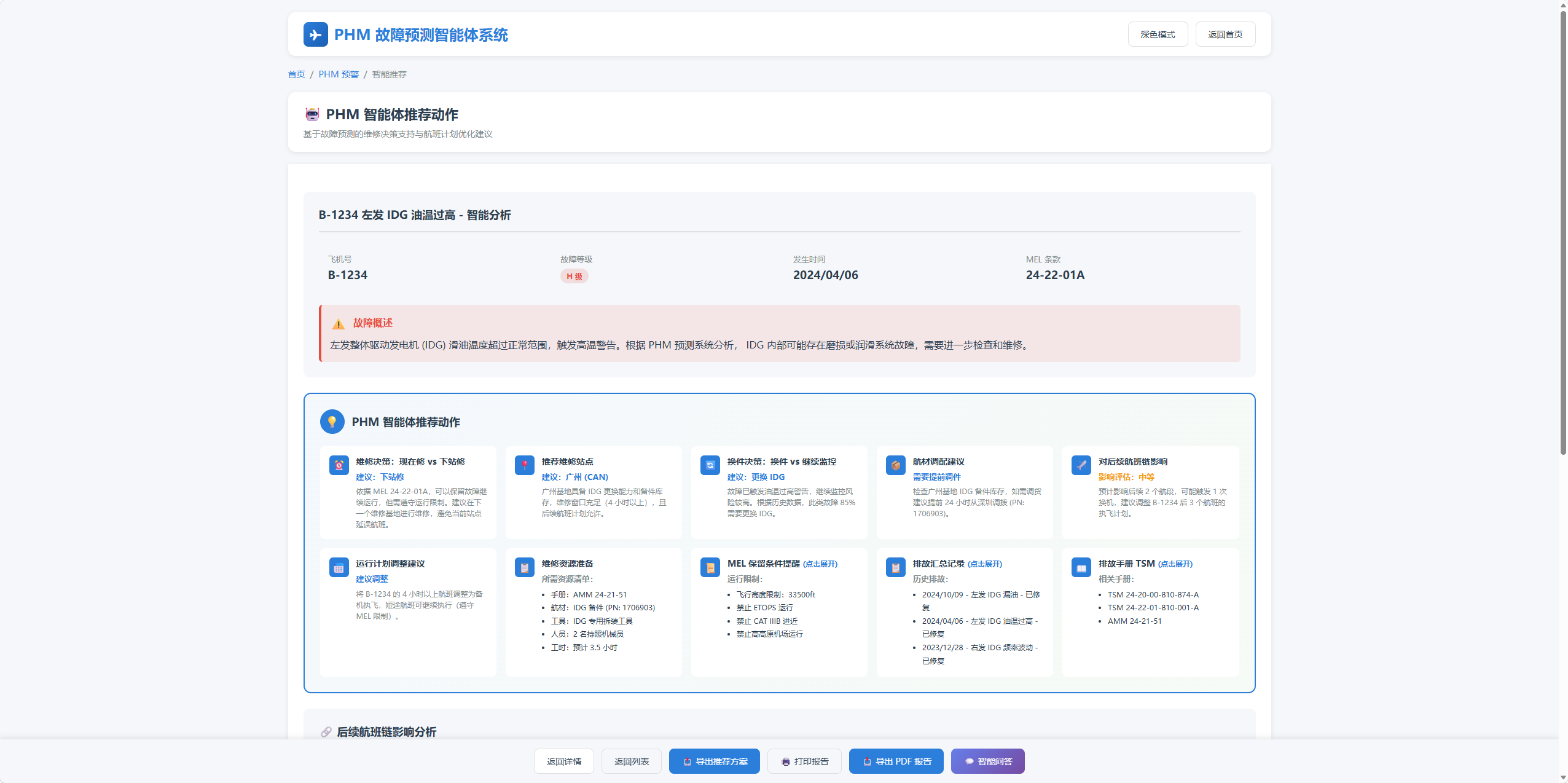1568x783 pixels.
Task: Click the robot icon beside PHM 智能体推荐动作 title
Action: [x=312, y=114]
